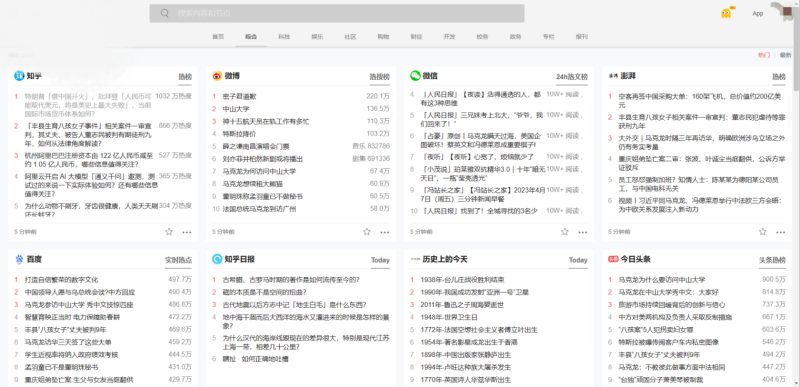Favorite the 澎湃 card with star
The width and height of the screenshot is (800, 387).
763,231
